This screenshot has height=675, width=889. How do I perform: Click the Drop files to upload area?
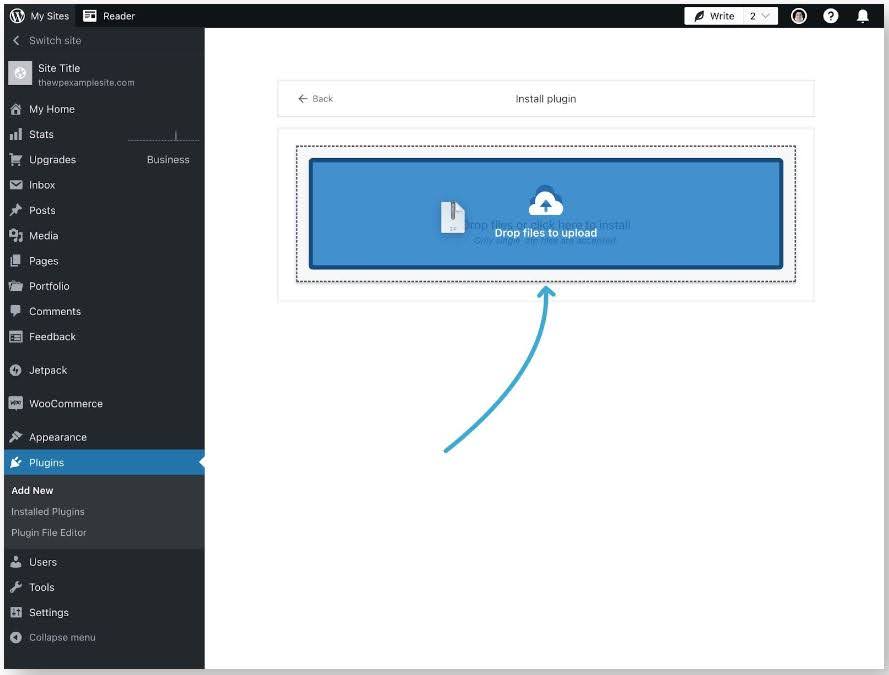[x=545, y=212]
